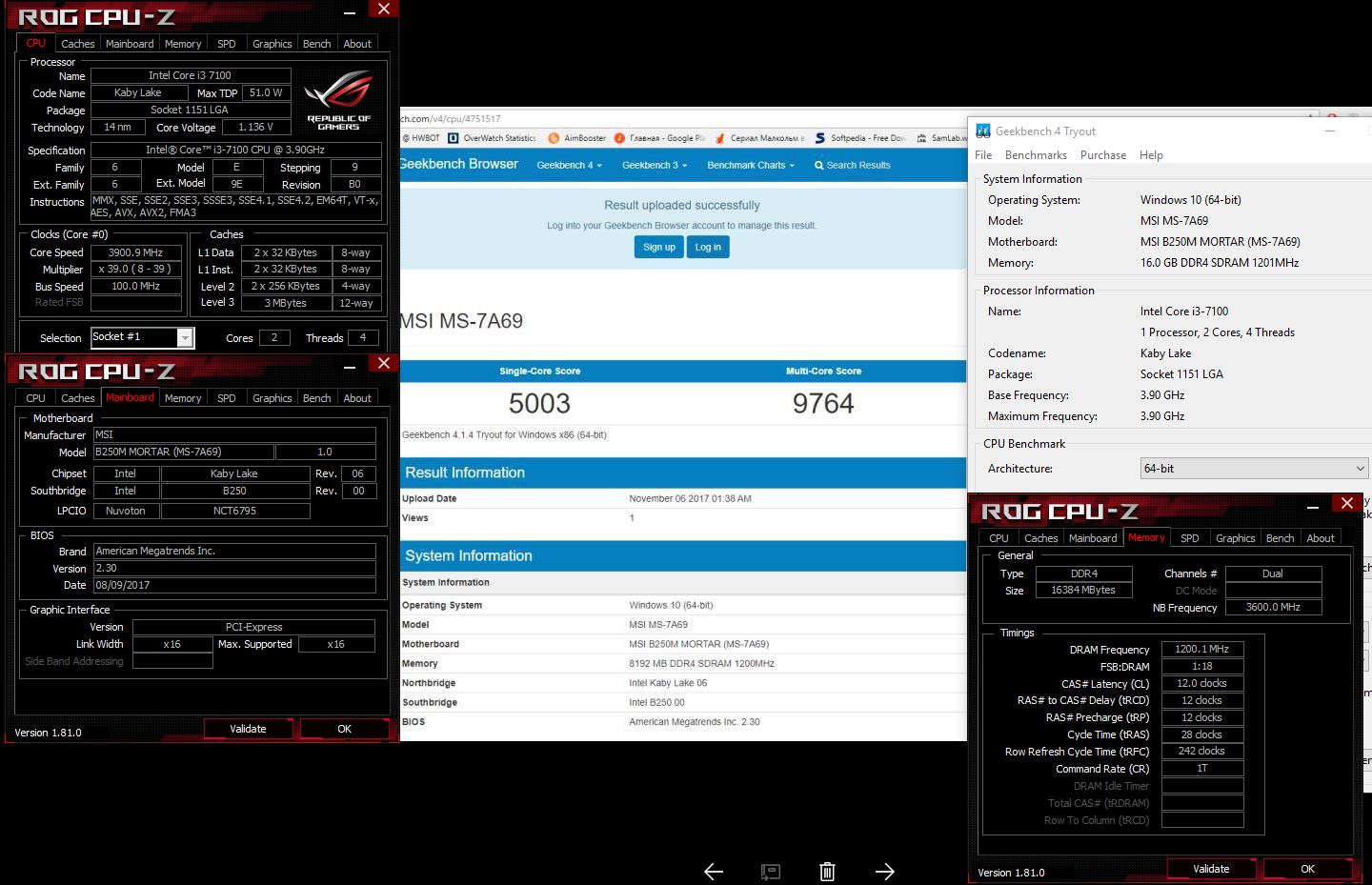
Task: Click the MSI MS-7A69 result heading
Action: (x=461, y=321)
